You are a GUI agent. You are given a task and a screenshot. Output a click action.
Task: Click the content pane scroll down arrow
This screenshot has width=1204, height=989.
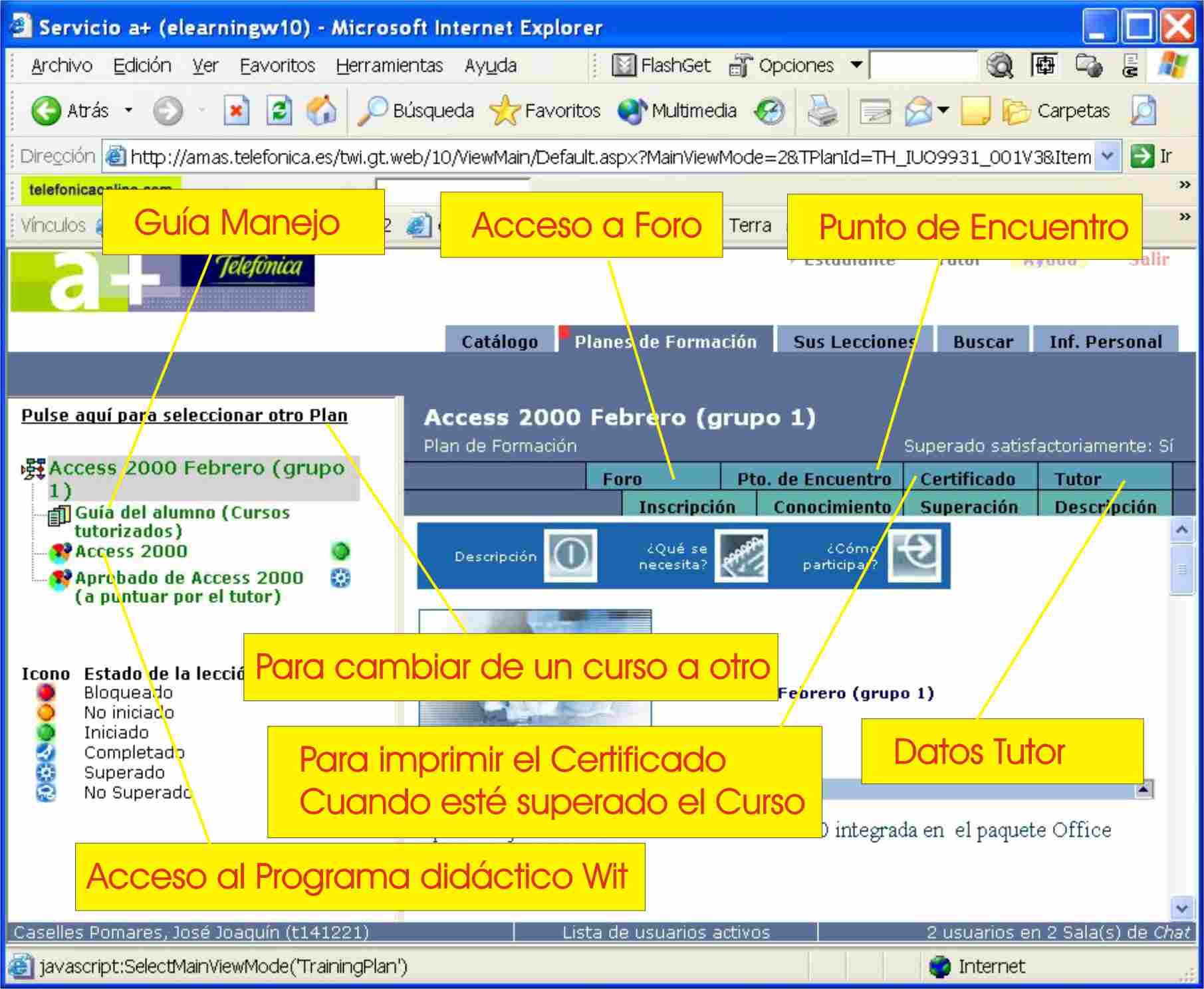click(x=1181, y=907)
